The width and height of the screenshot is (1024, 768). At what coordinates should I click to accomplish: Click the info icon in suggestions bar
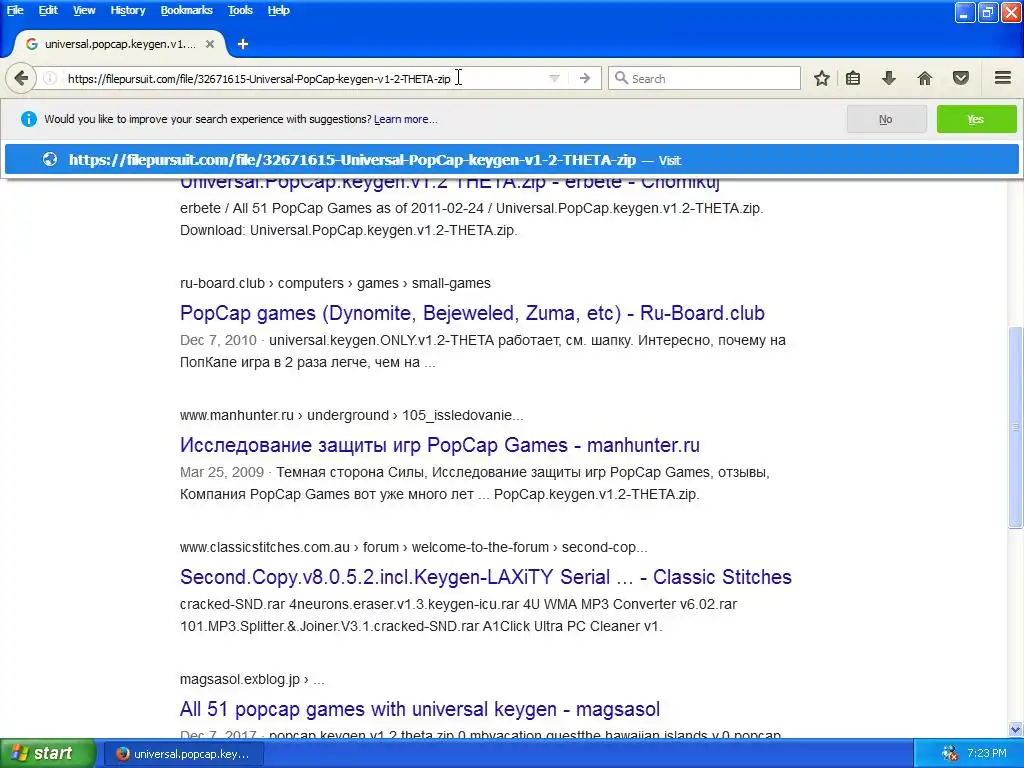coord(28,119)
